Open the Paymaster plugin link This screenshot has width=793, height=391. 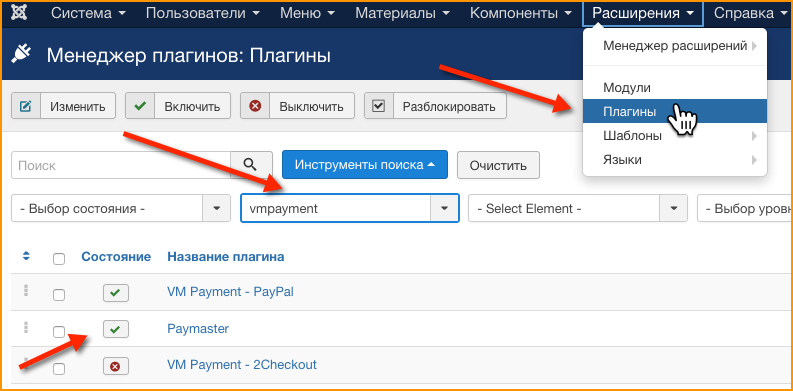coord(198,329)
